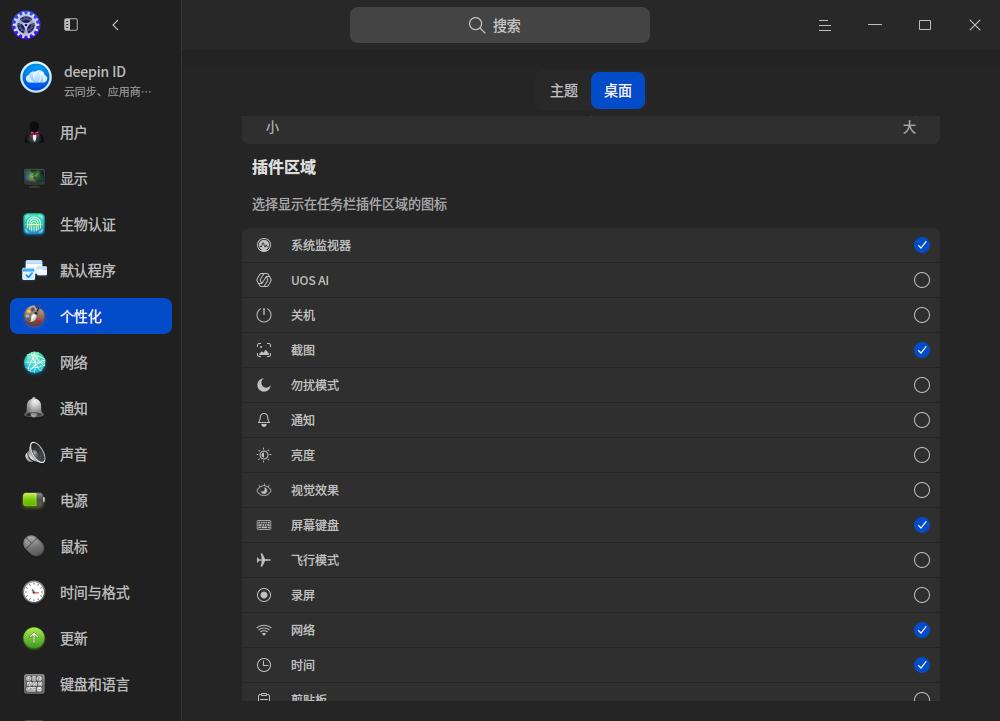The height and width of the screenshot is (721, 1000).
Task: Click the 亮度 row label
Action: coord(303,455)
